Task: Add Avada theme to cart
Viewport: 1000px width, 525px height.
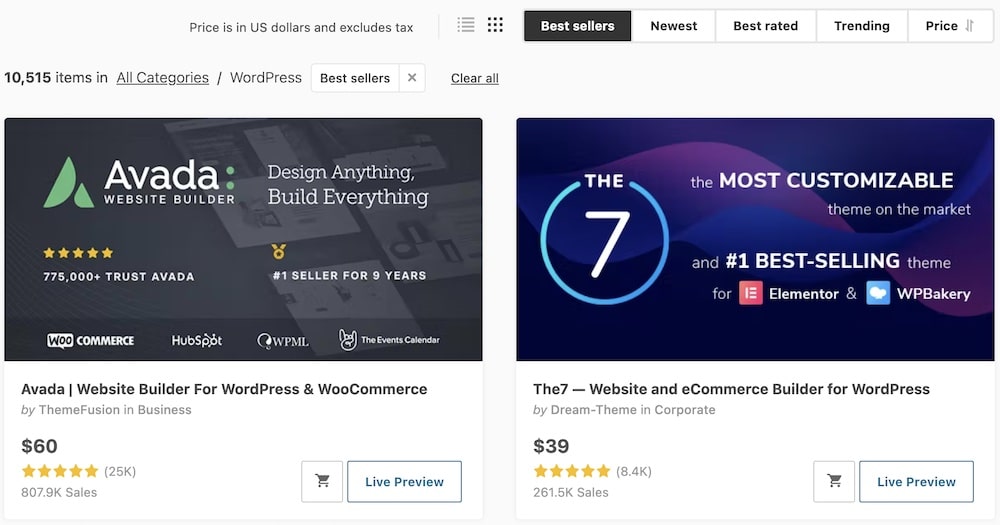Action: (x=322, y=481)
